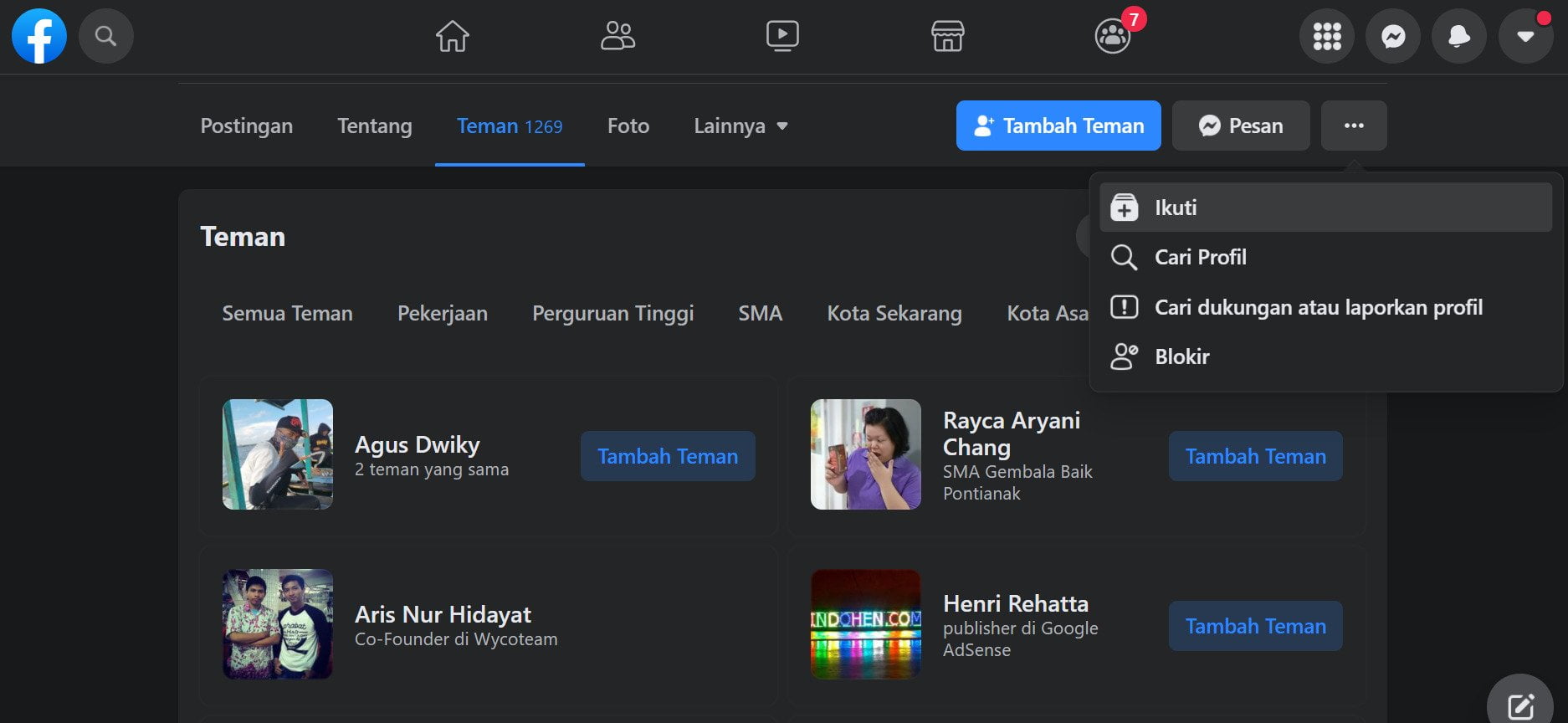This screenshot has height=723, width=1568.
Task: Open Groups icon with 7 notifications
Action: click(x=1113, y=36)
